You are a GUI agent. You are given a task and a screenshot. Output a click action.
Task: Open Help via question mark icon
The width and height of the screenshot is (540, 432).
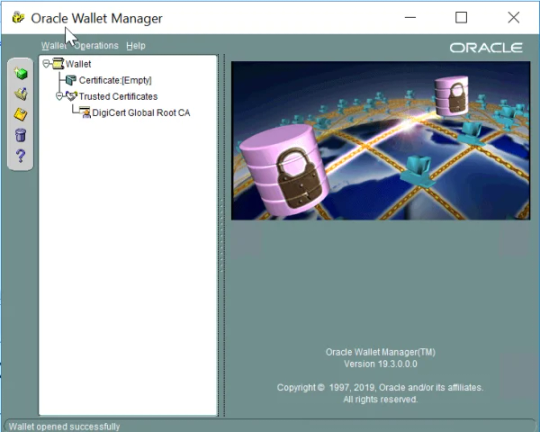pyautogui.click(x=21, y=156)
